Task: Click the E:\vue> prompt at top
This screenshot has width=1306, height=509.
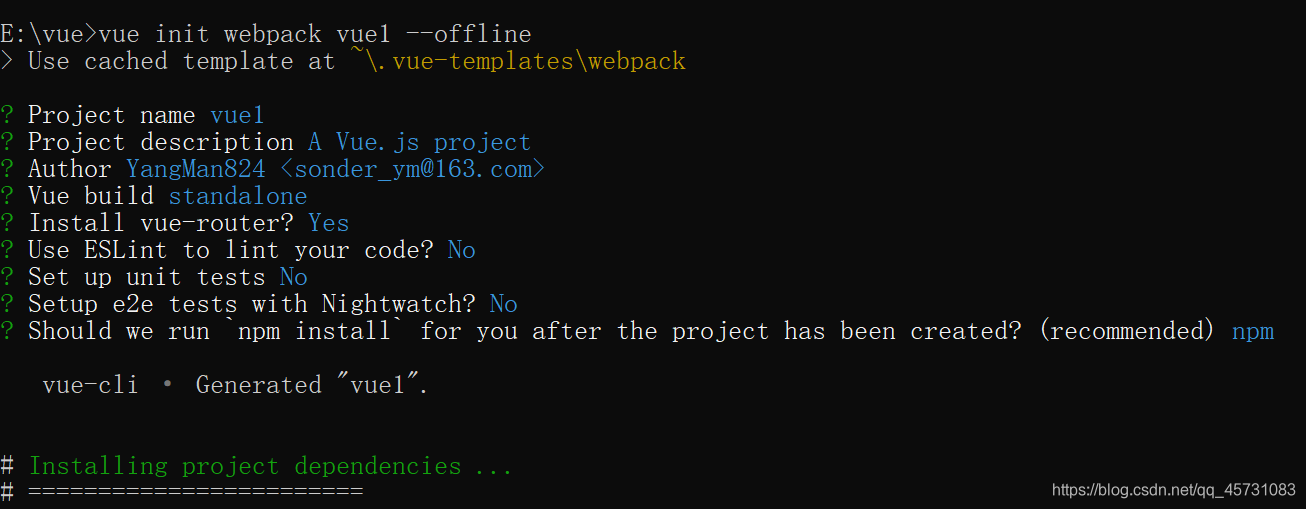Action: point(49,34)
